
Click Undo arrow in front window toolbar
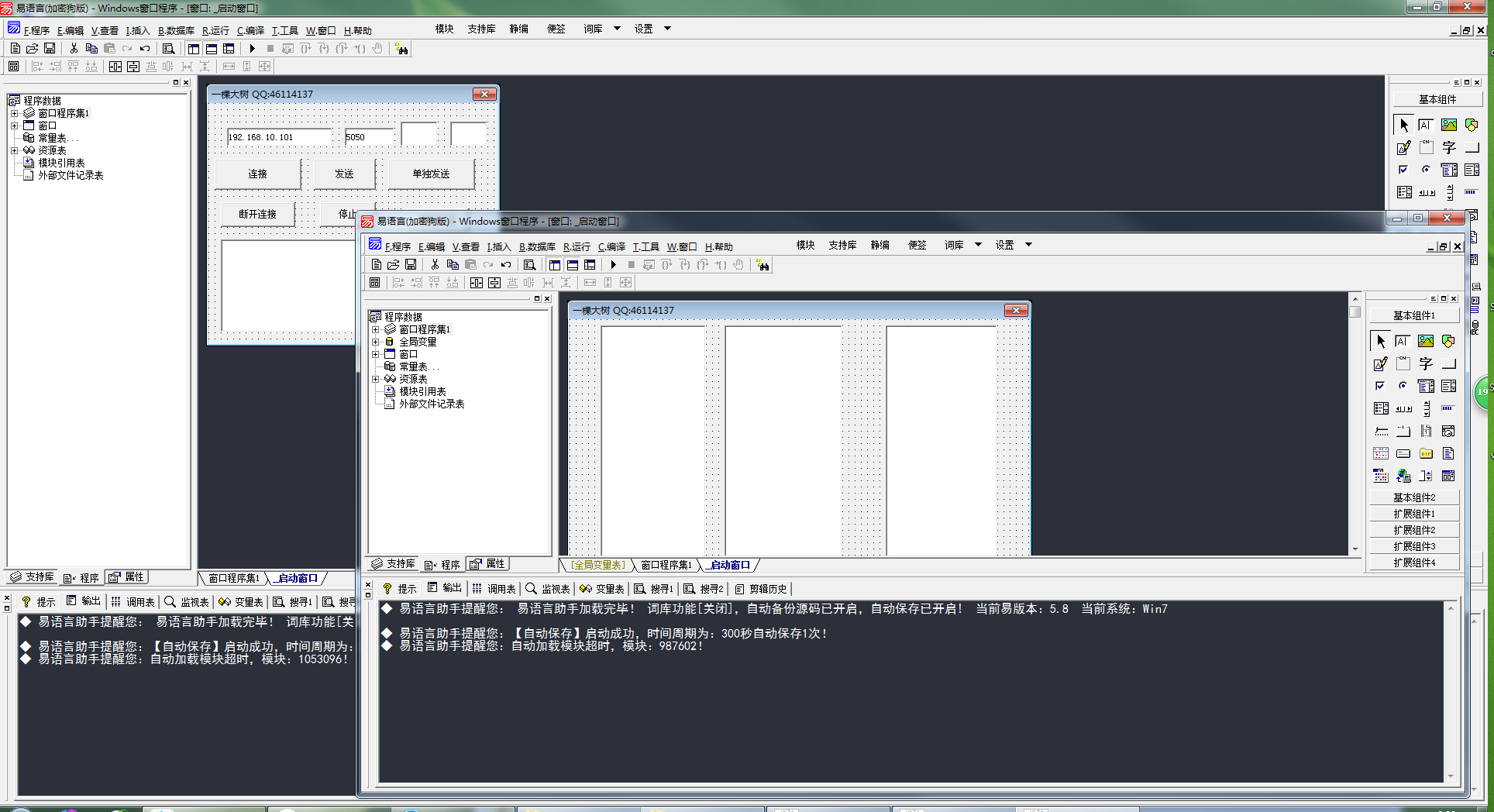506,265
